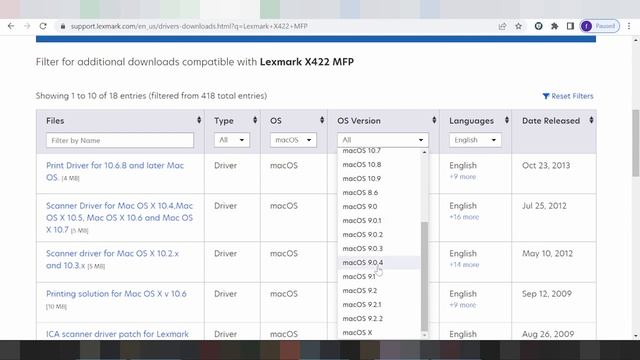Select macOS 9.0.3 option
Viewport: 640px width, 360px height.
pos(379,249)
